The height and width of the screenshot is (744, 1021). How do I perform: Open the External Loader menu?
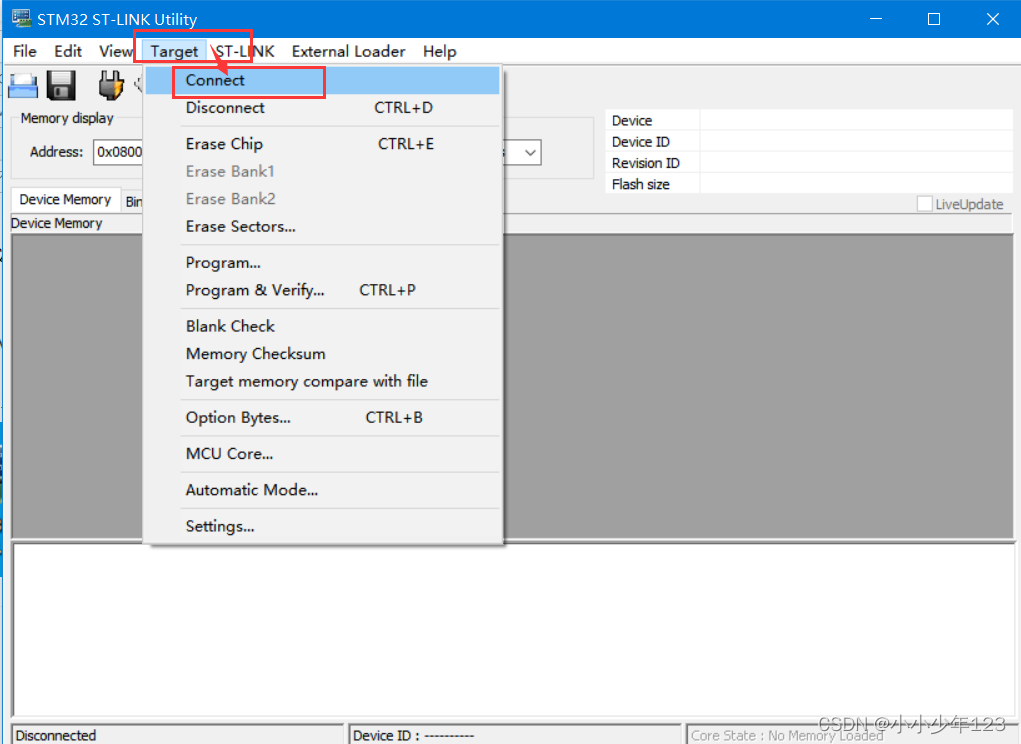coord(348,51)
